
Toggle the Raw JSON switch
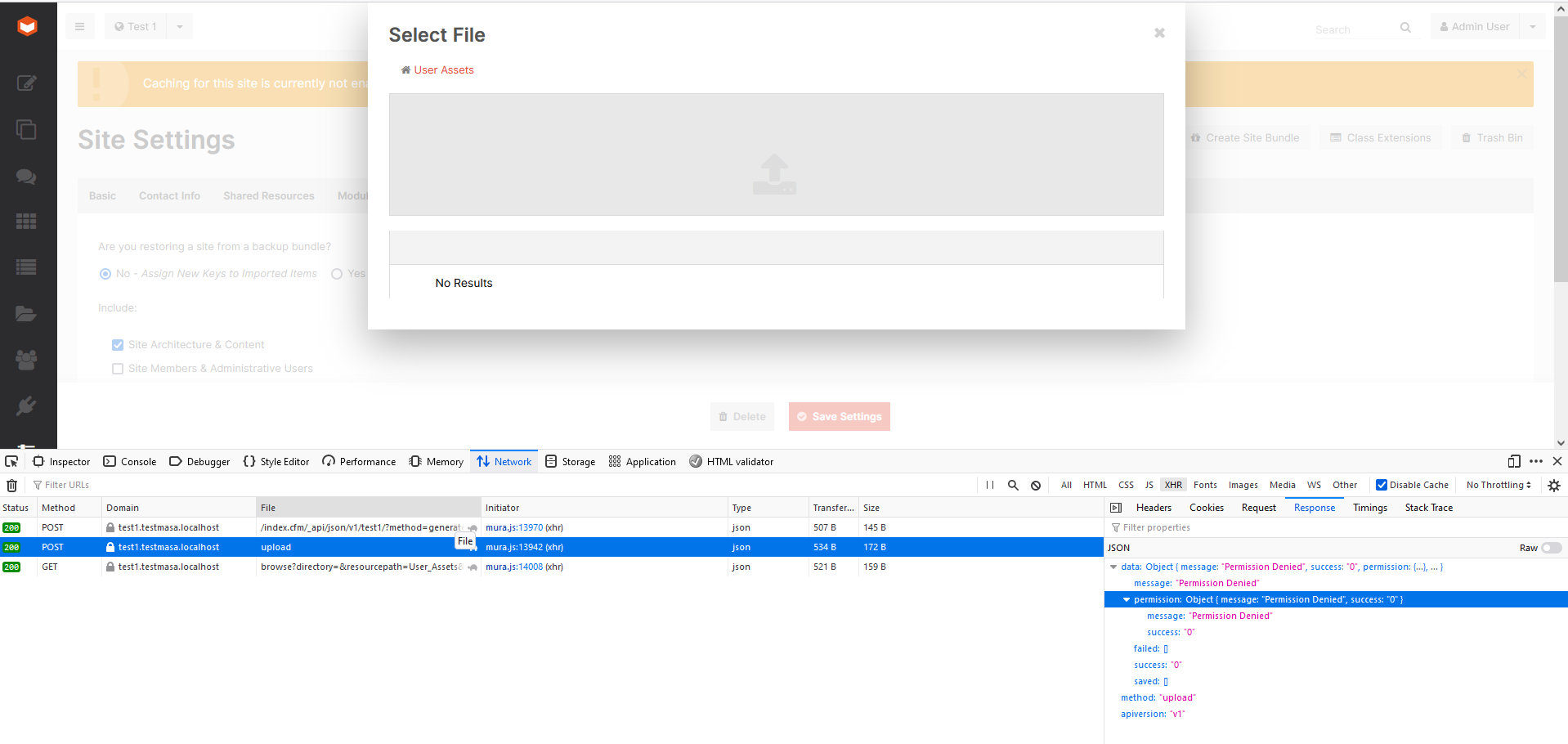(x=1551, y=548)
